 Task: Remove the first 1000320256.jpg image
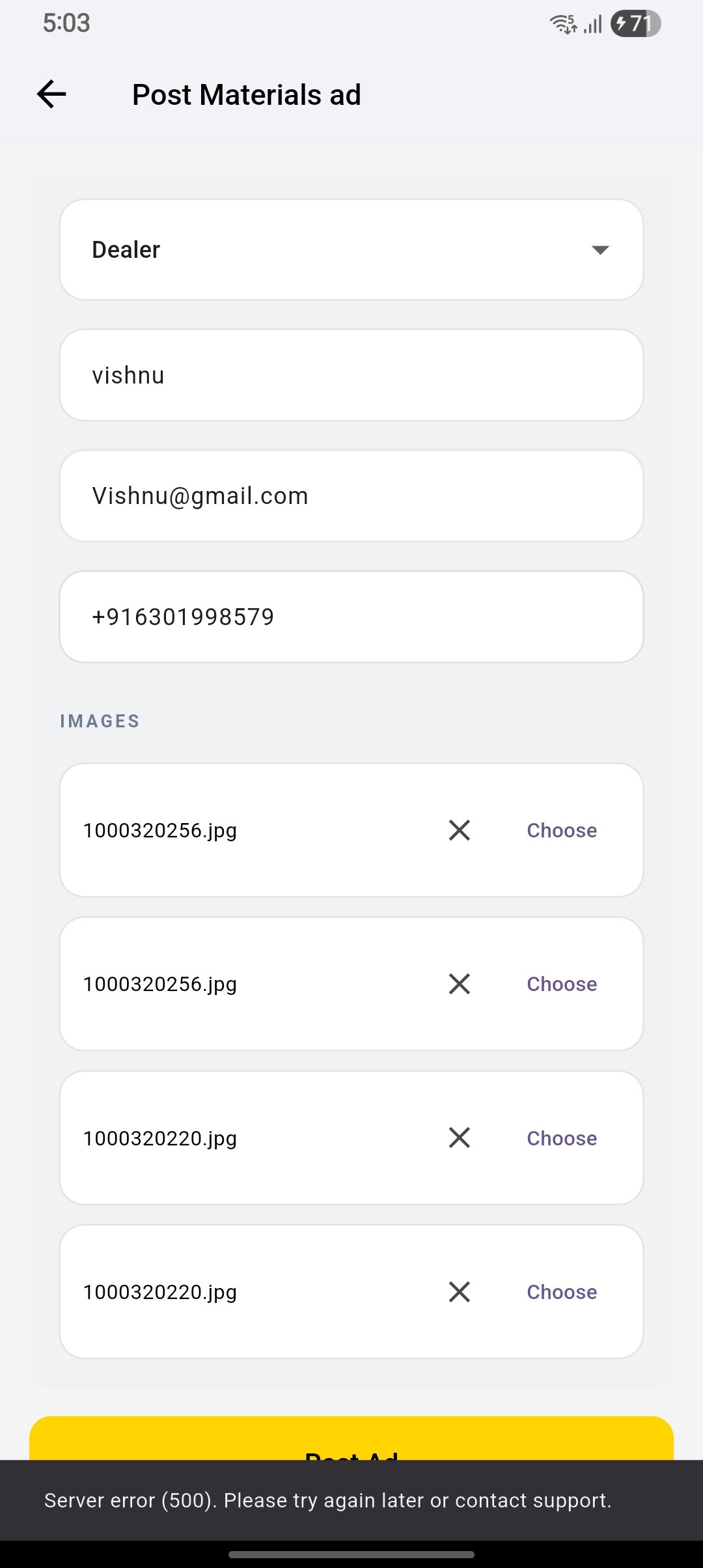[460, 830]
